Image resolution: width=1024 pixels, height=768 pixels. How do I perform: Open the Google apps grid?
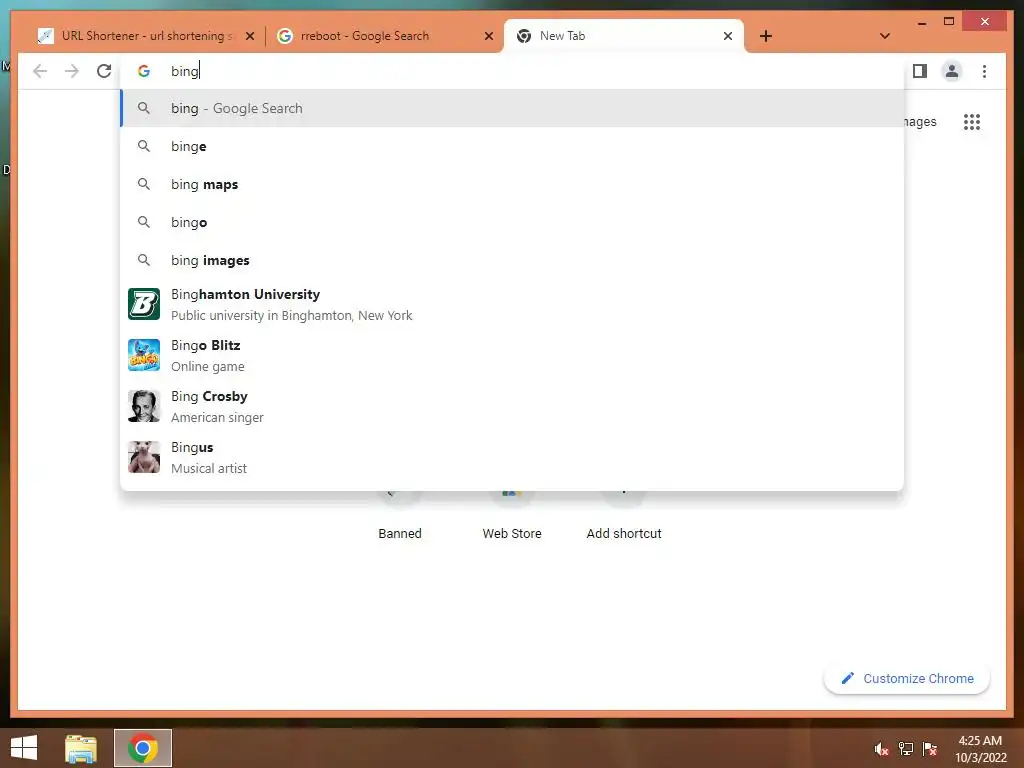click(x=971, y=122)
